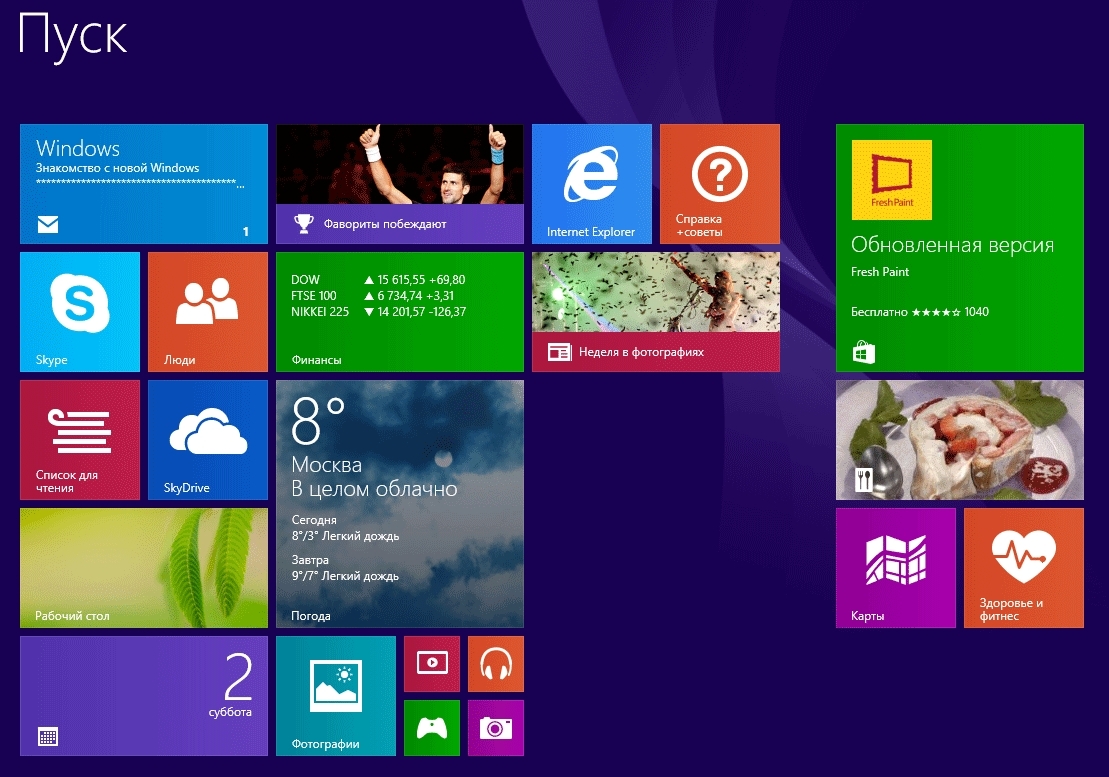Viewport: 1109px width, 777px height.
Task: Open the Люди (People) tile
Action: 208,312
